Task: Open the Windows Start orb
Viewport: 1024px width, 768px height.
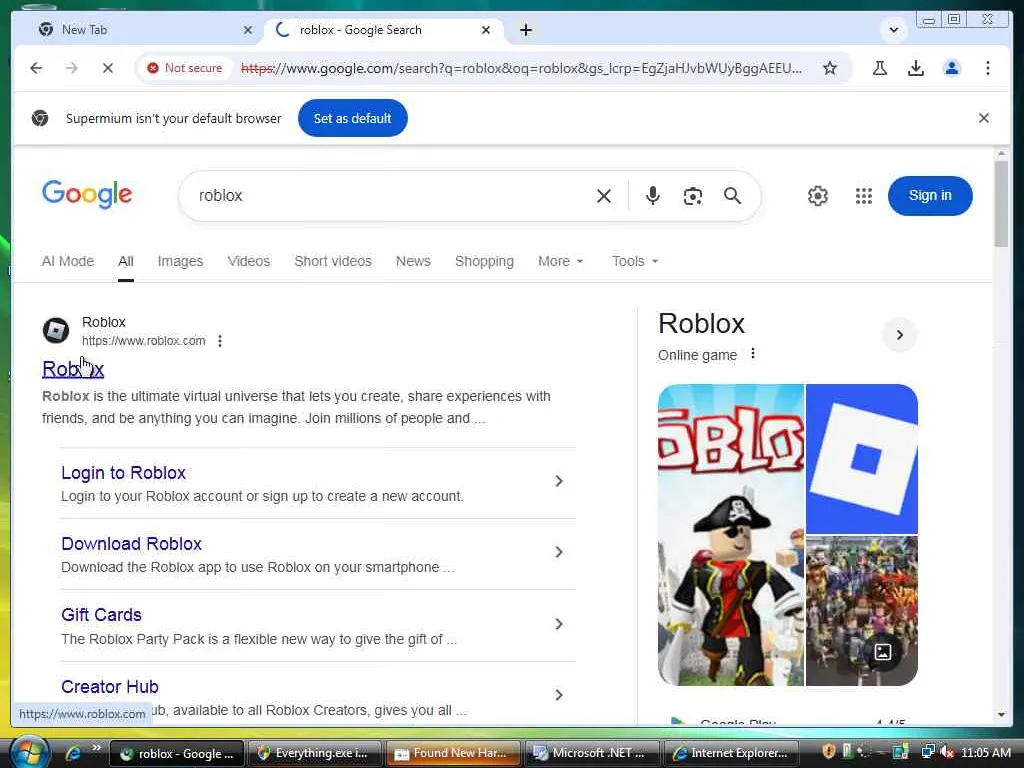Action: coord(29,752)
